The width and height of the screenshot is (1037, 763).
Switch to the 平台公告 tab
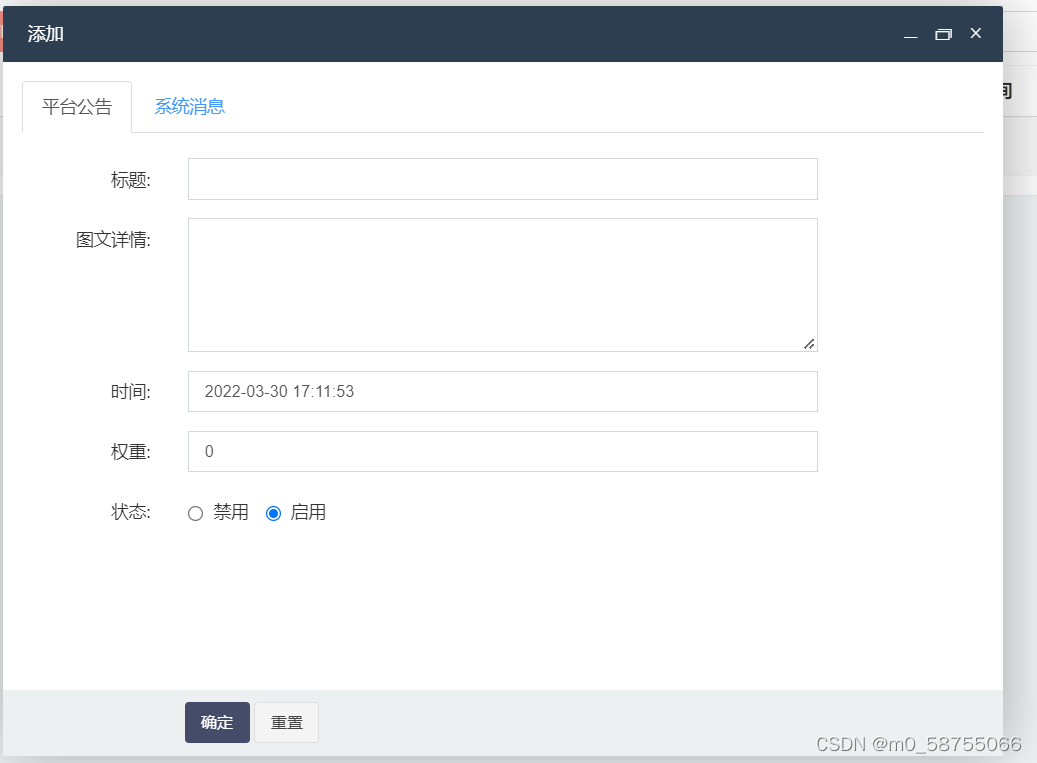click(77, 106)
